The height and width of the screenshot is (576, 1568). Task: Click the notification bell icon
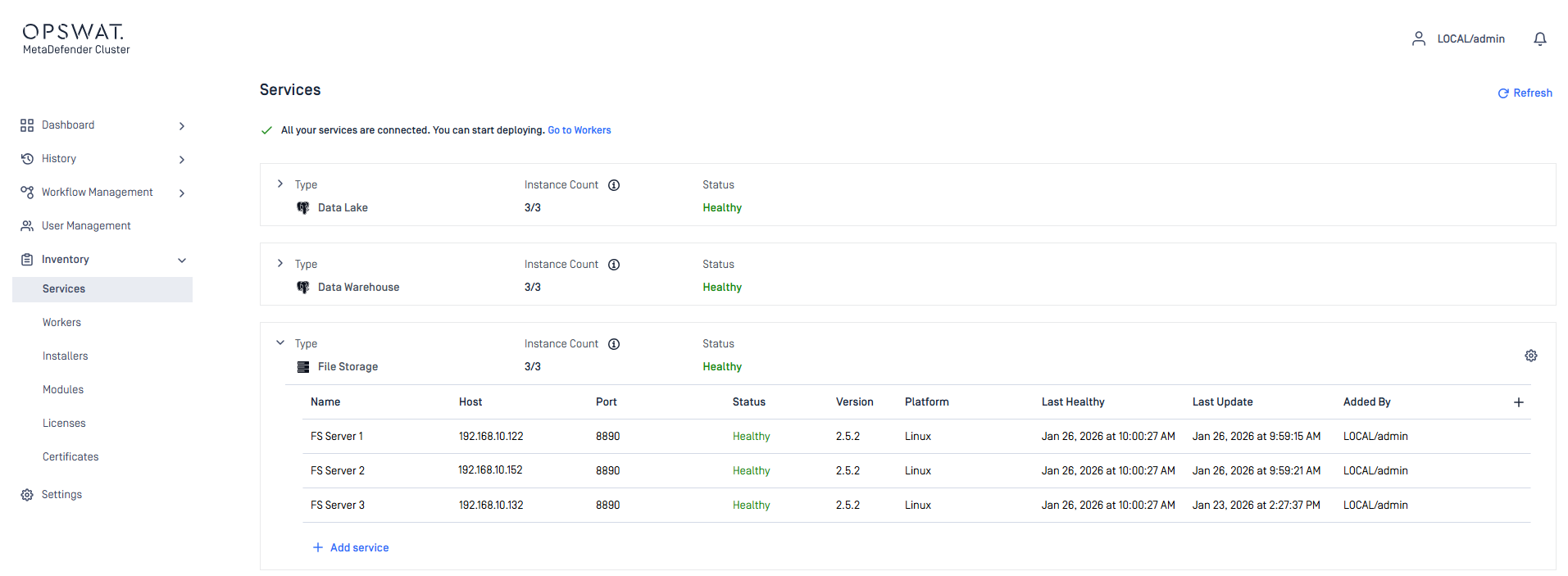pyautogui.click(x=1539, y=39)
